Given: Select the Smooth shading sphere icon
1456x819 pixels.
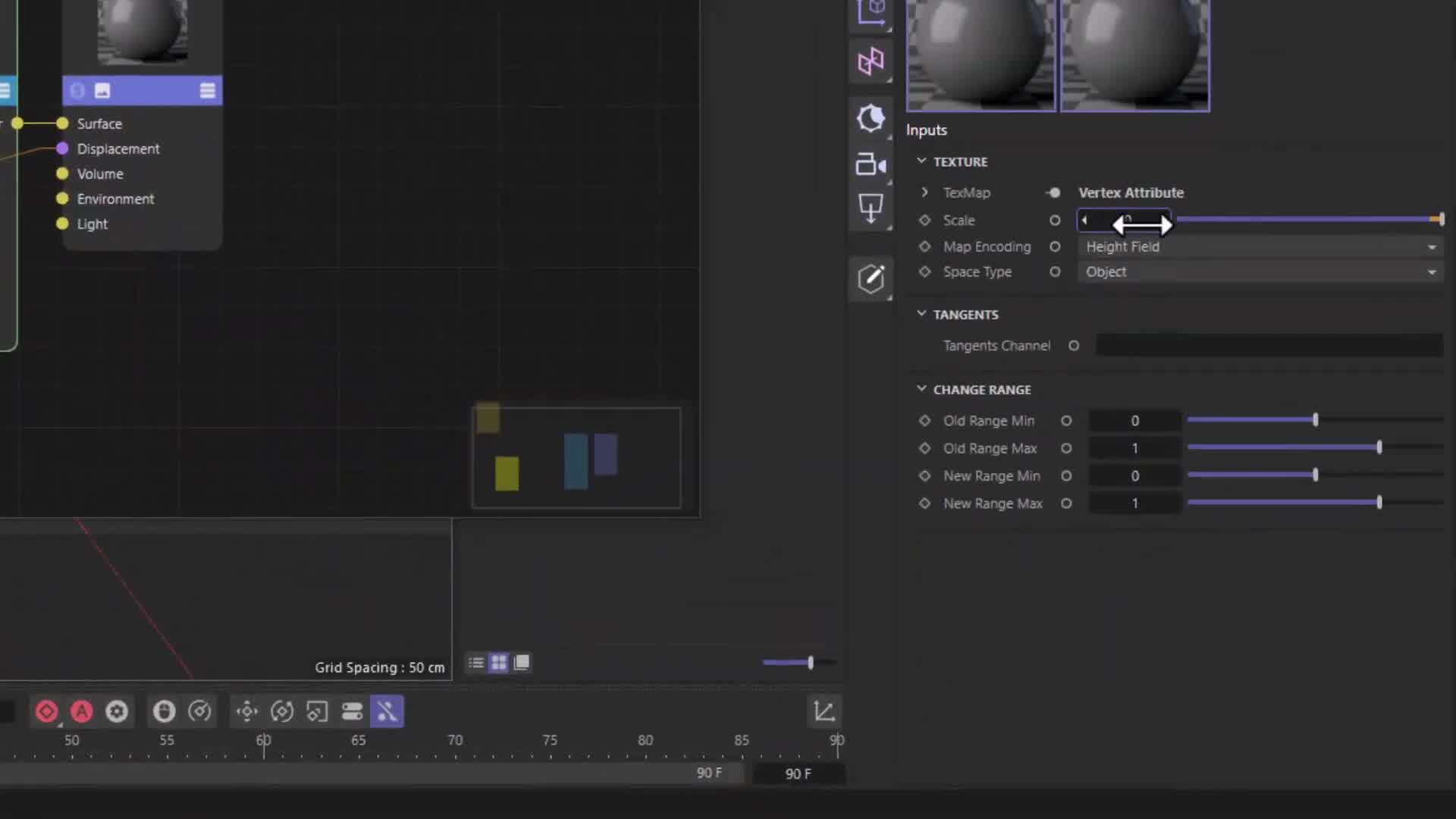Looking at the screenshot, I should point(871,119).
